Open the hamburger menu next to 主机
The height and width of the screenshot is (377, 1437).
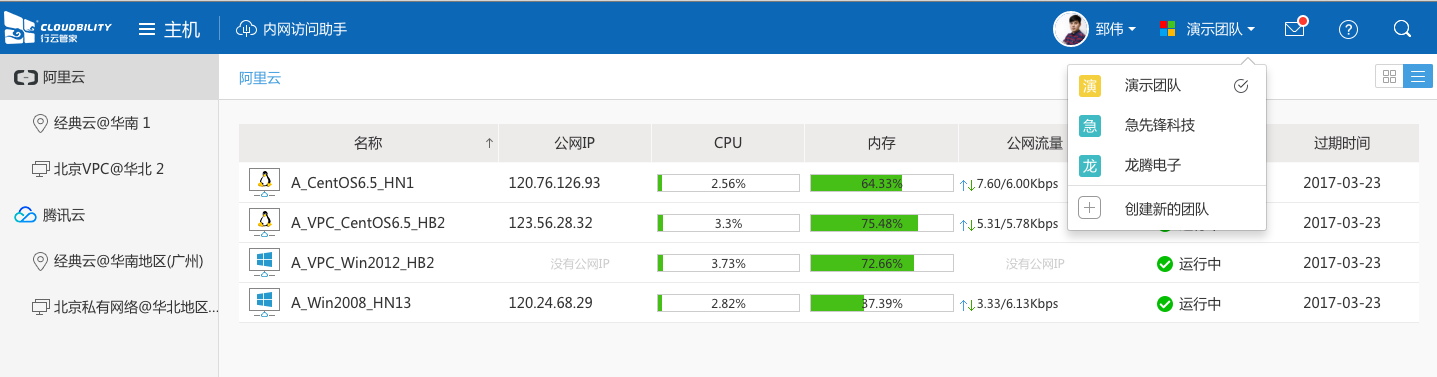(x=147, y=29)
